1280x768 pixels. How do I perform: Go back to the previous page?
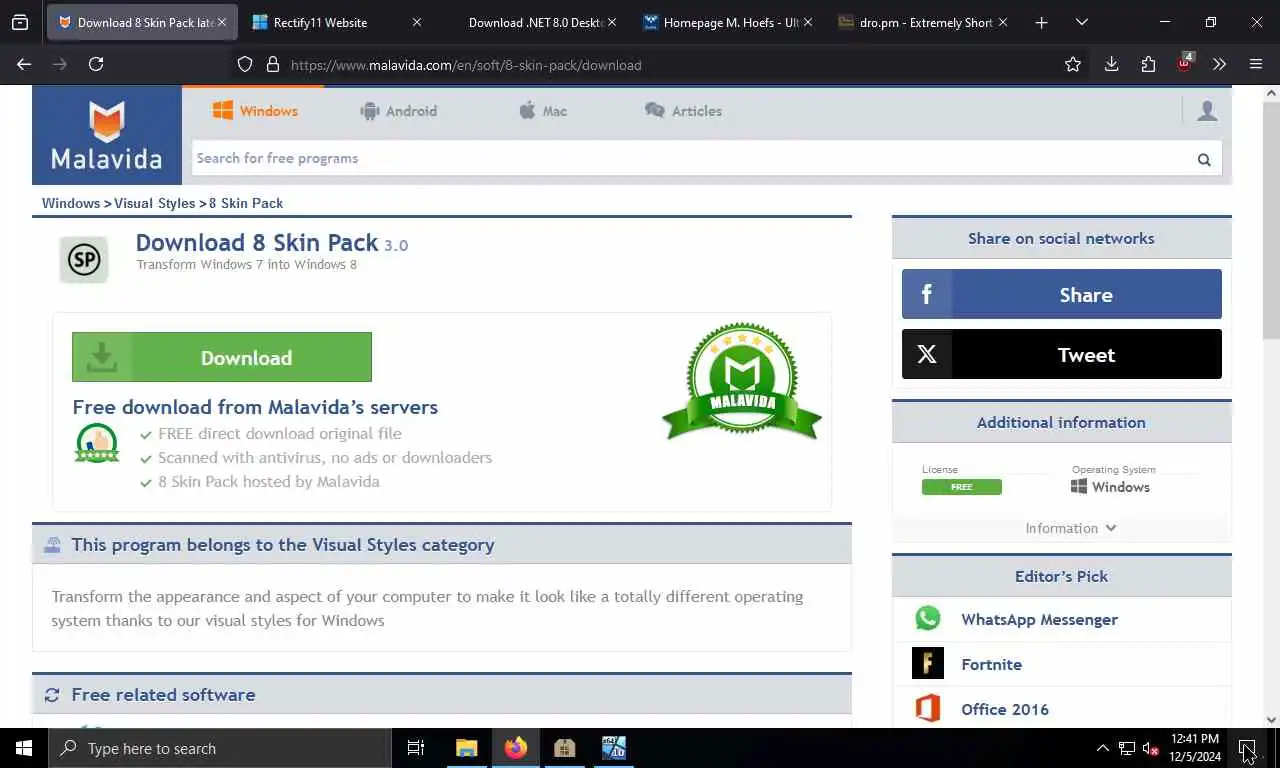click(24, 64)
